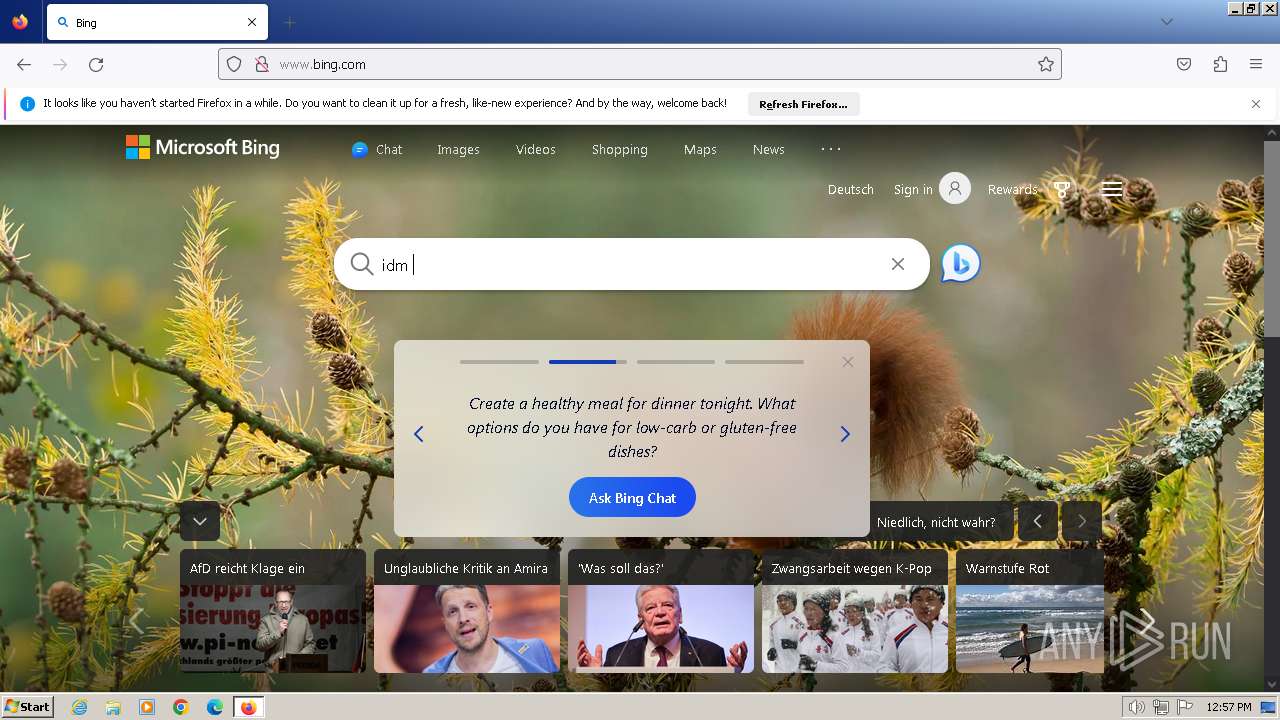Open the Images tab
The width and height of the screenshot is (1280, 720).
(x=458, y=149)
